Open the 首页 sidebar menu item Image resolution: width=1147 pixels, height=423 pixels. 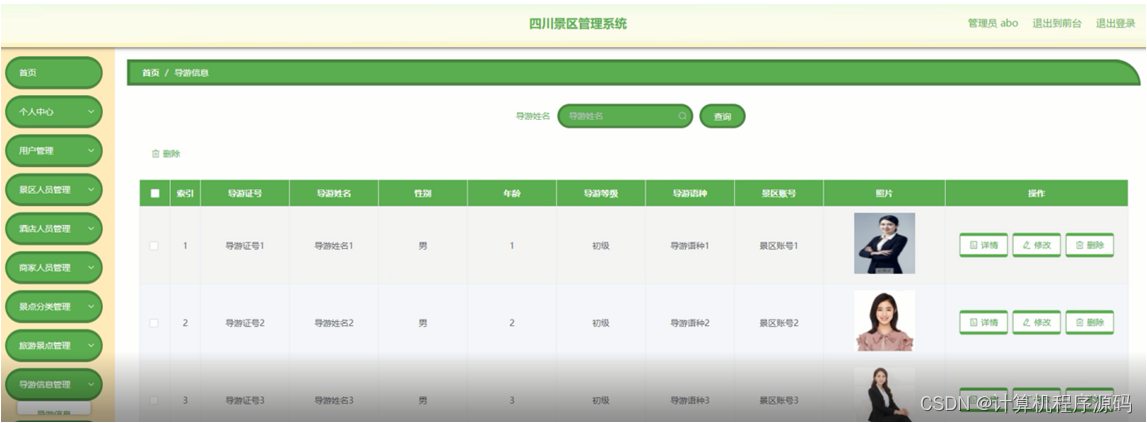pyautogui.click(x=53, y=73)
